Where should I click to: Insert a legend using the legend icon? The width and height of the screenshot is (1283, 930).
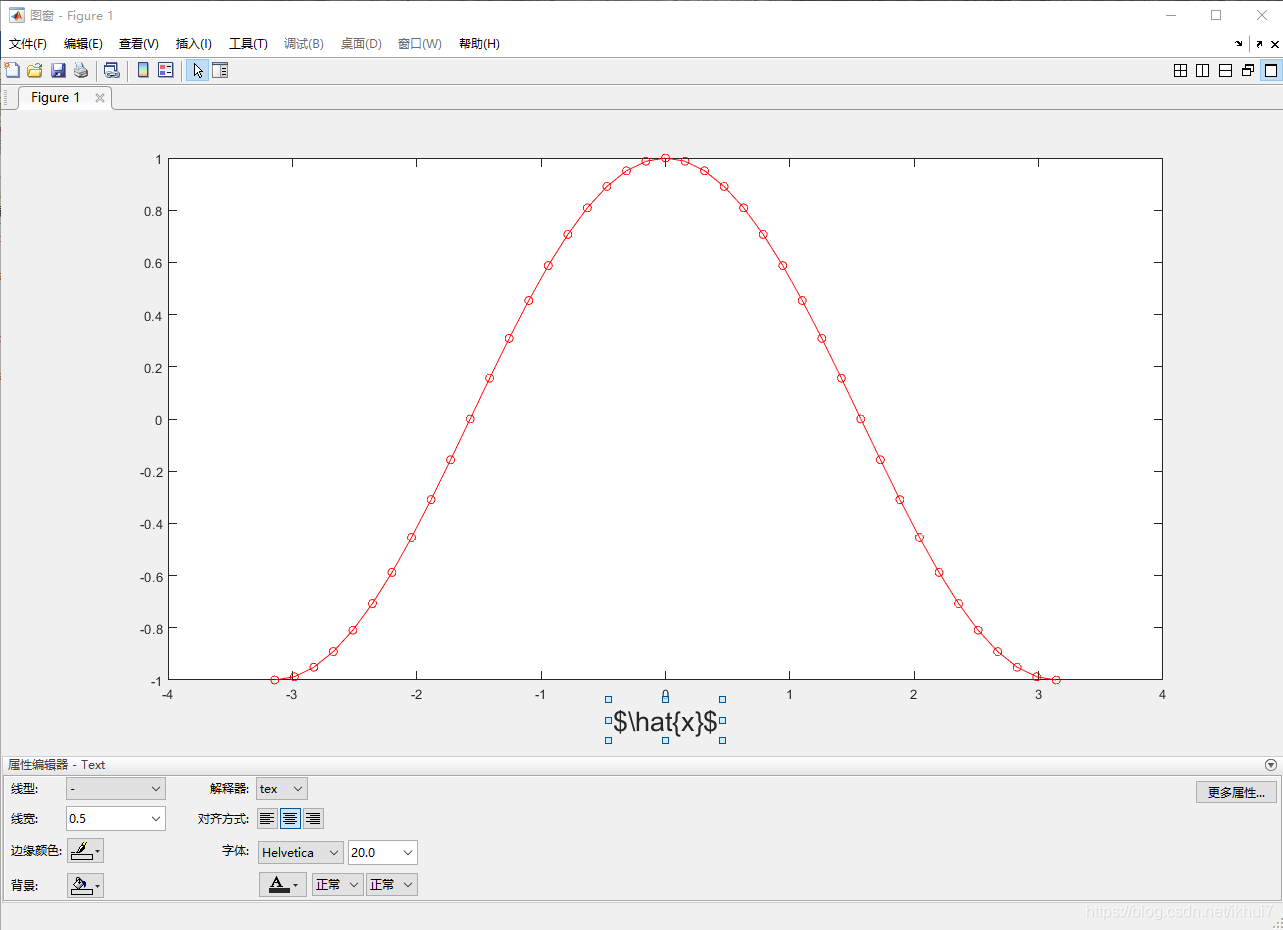166,70
